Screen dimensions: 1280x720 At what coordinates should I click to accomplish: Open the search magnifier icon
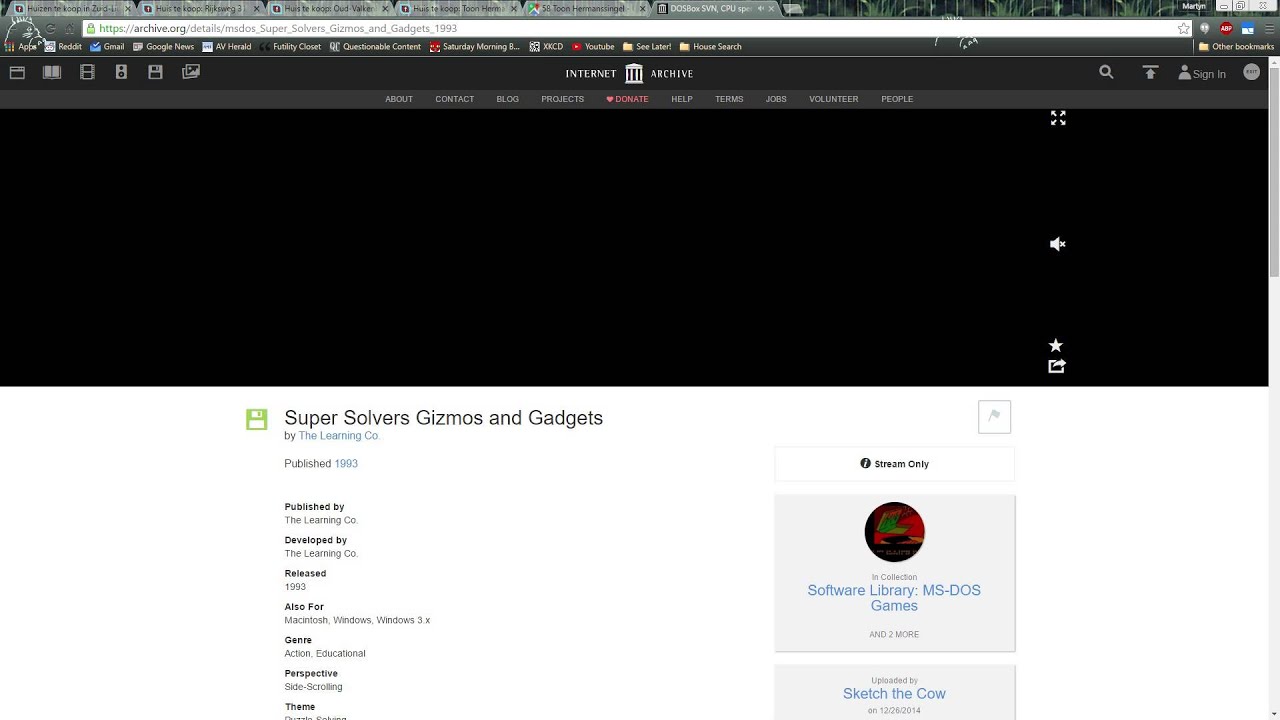1106,72
